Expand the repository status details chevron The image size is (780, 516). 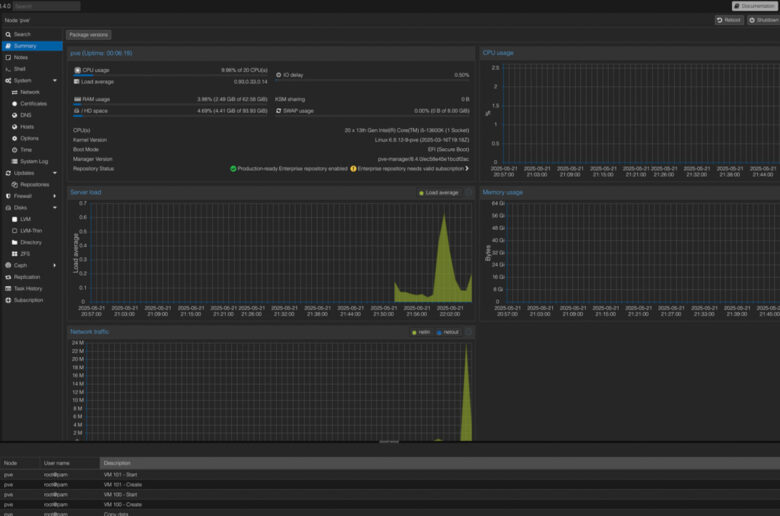pos(467,169)
